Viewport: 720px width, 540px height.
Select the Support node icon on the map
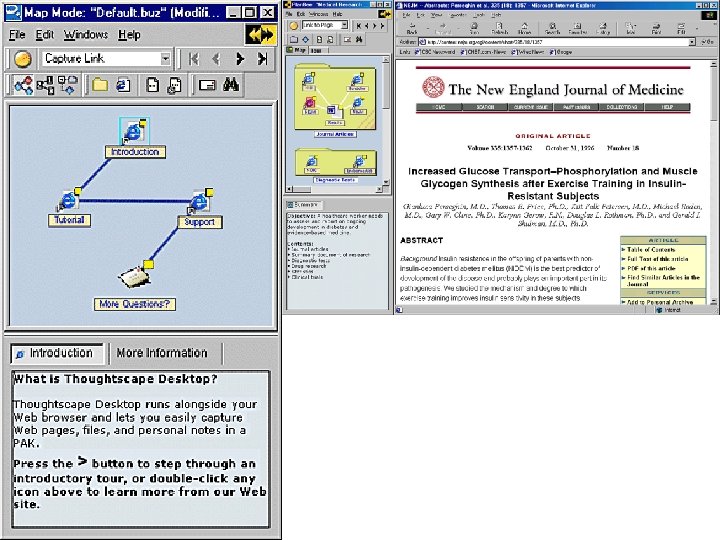[x=200, y=201]
